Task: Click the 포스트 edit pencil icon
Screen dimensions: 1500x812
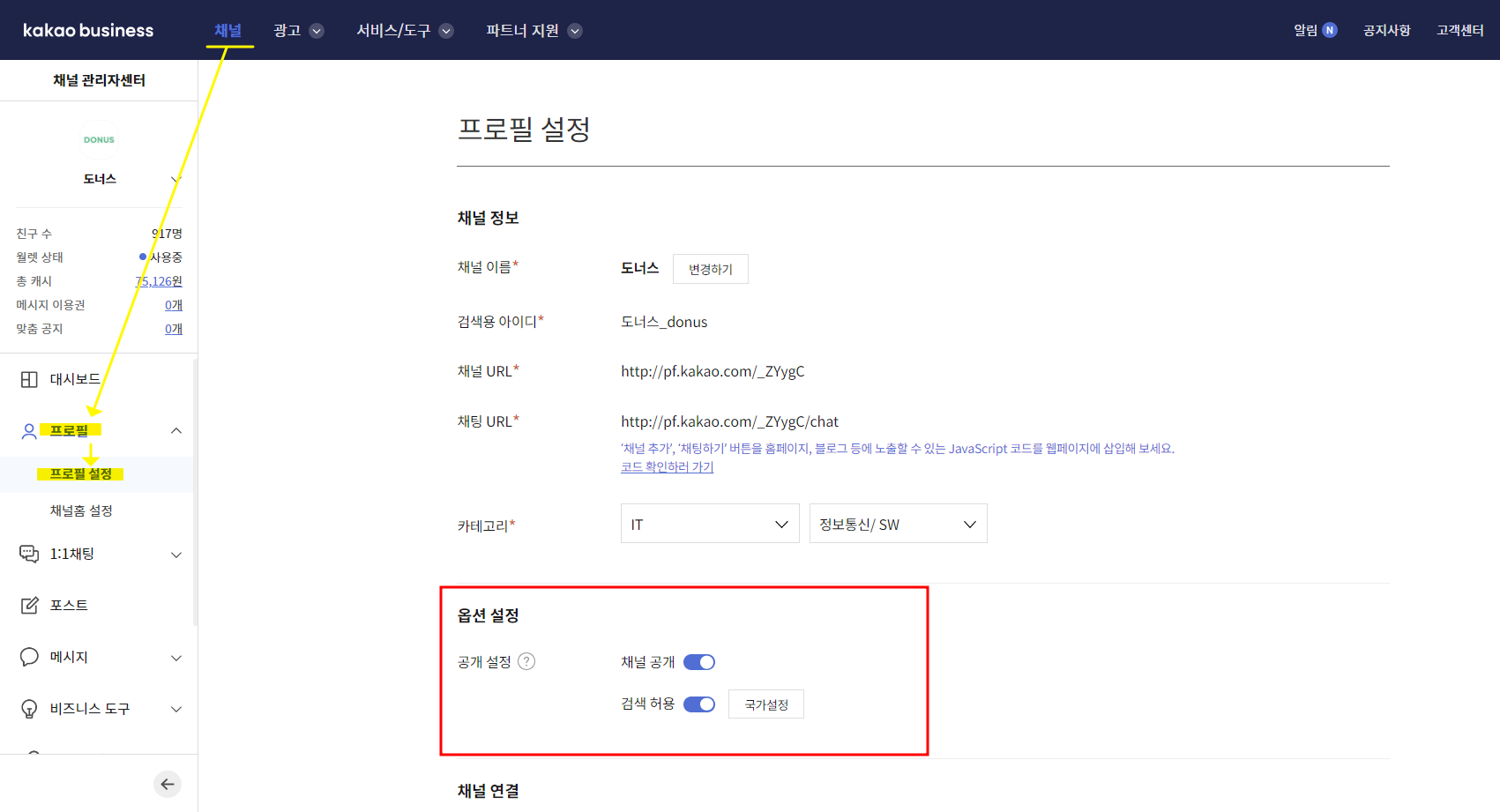Action: tap(29, 605)
